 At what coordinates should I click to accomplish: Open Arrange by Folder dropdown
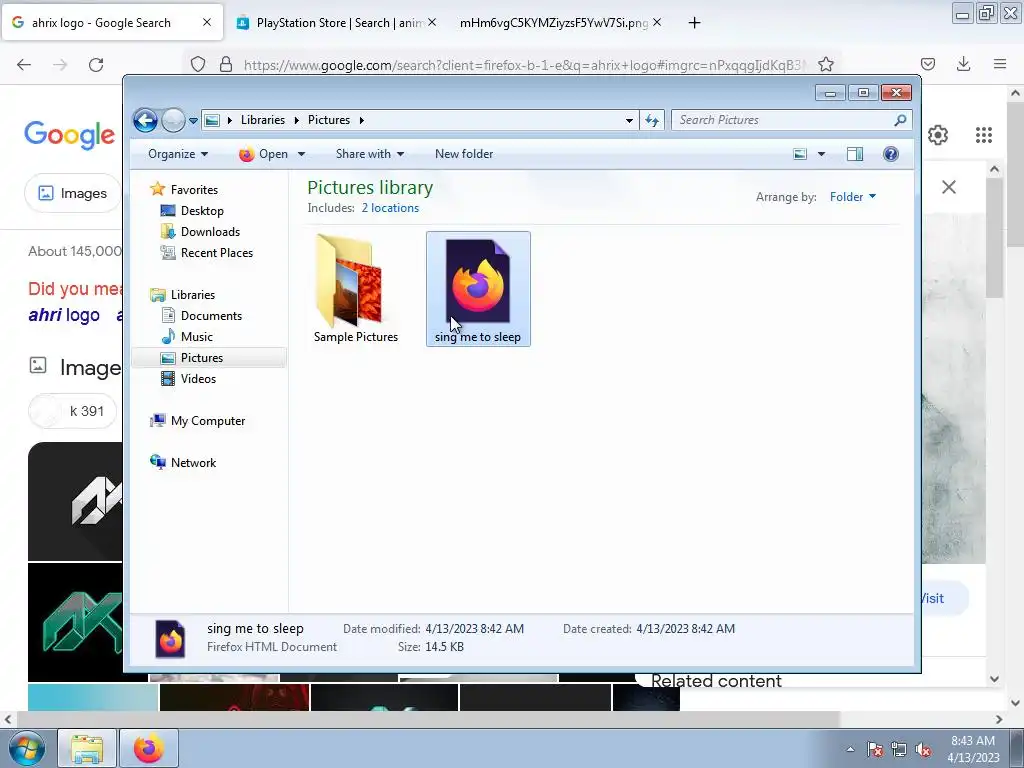(852, 197)
